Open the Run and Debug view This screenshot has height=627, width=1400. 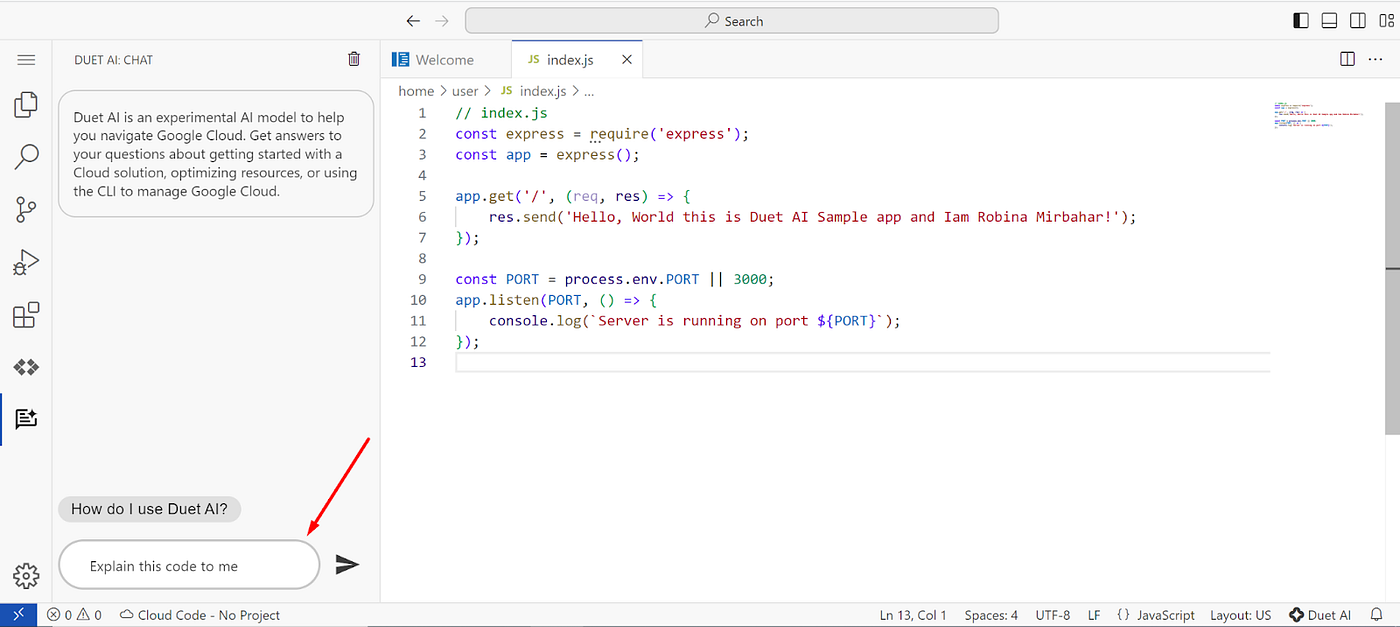tap(26, 262)
